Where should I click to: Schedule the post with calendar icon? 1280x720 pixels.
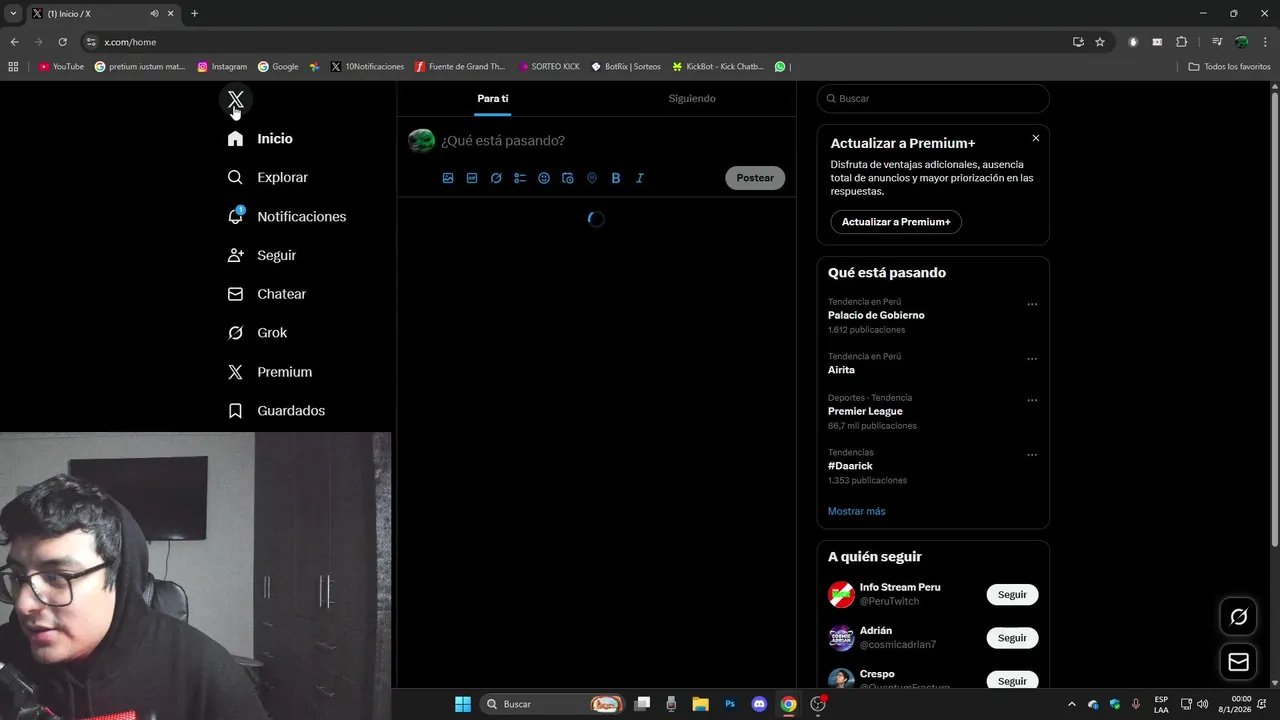click(568, 178)
